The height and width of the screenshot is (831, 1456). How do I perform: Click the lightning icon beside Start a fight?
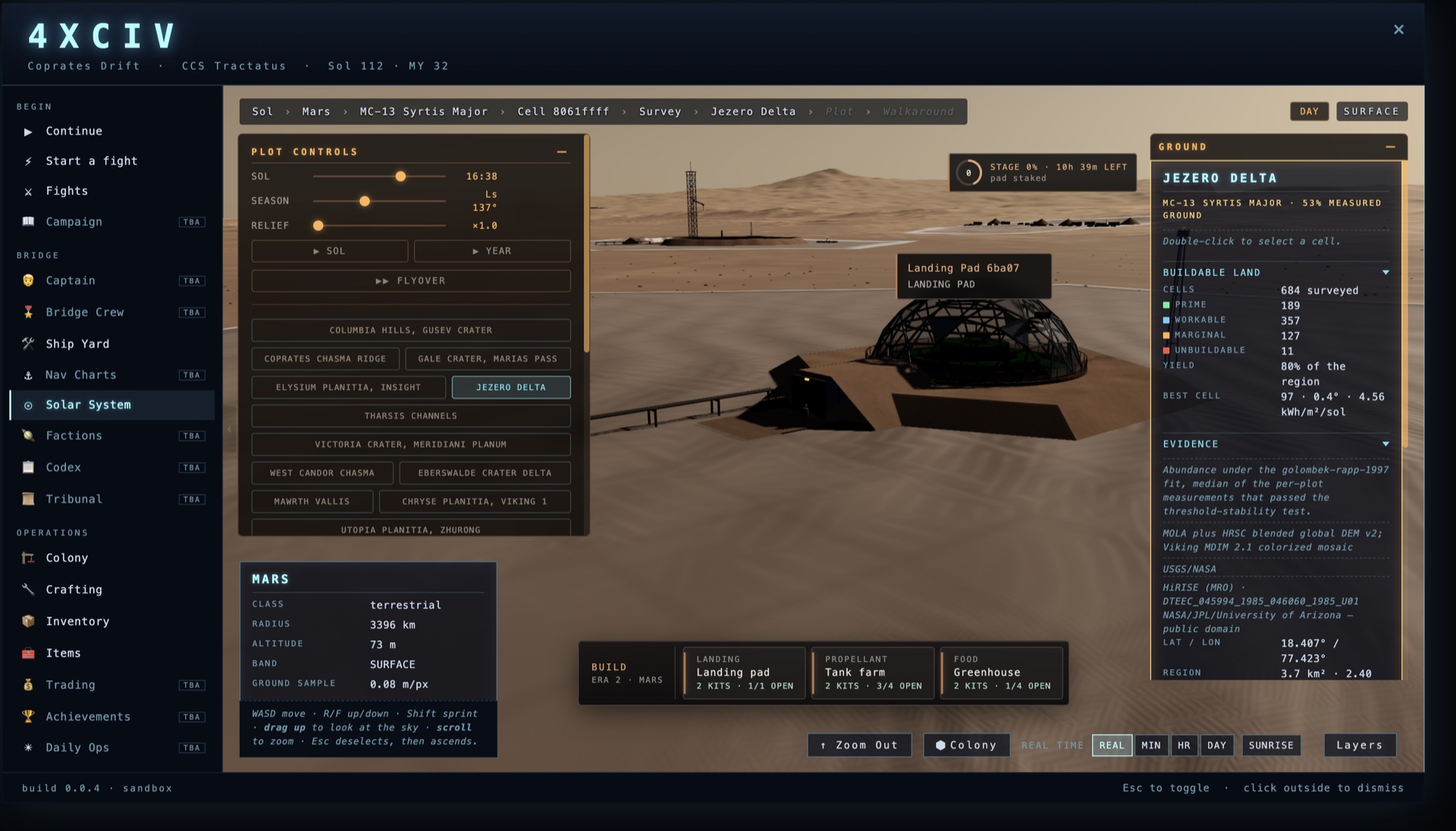coord(28,161)
